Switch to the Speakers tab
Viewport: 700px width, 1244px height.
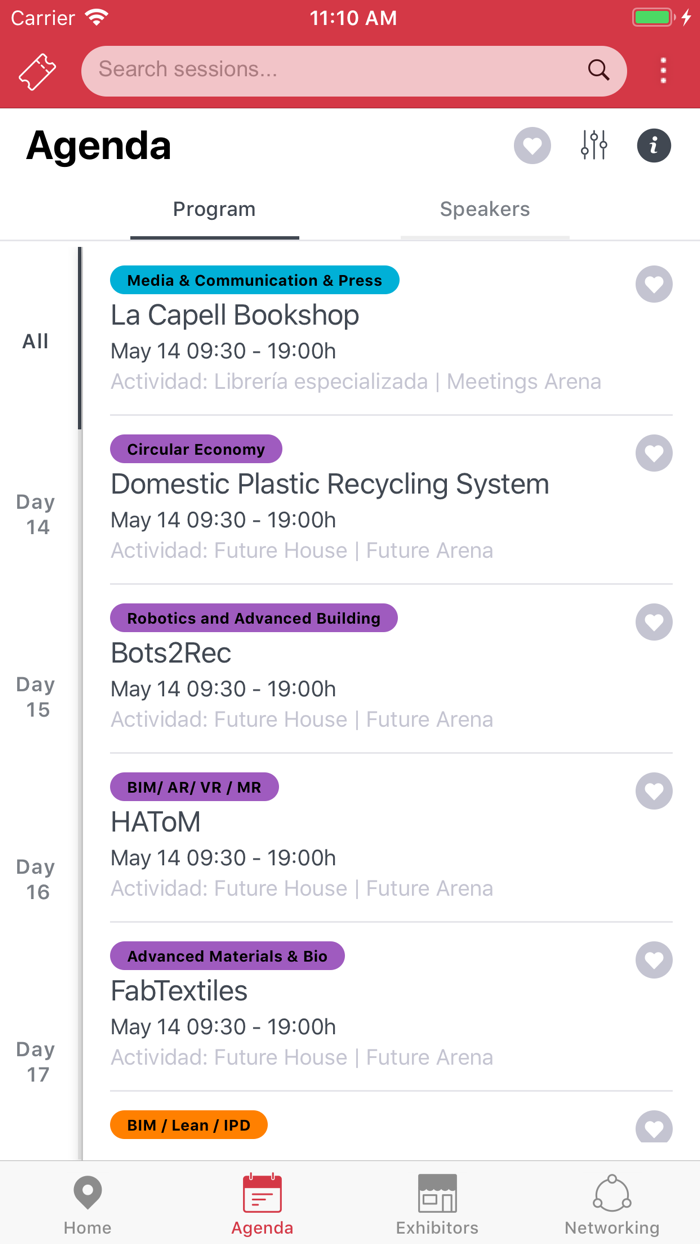[x=485, y=209]
